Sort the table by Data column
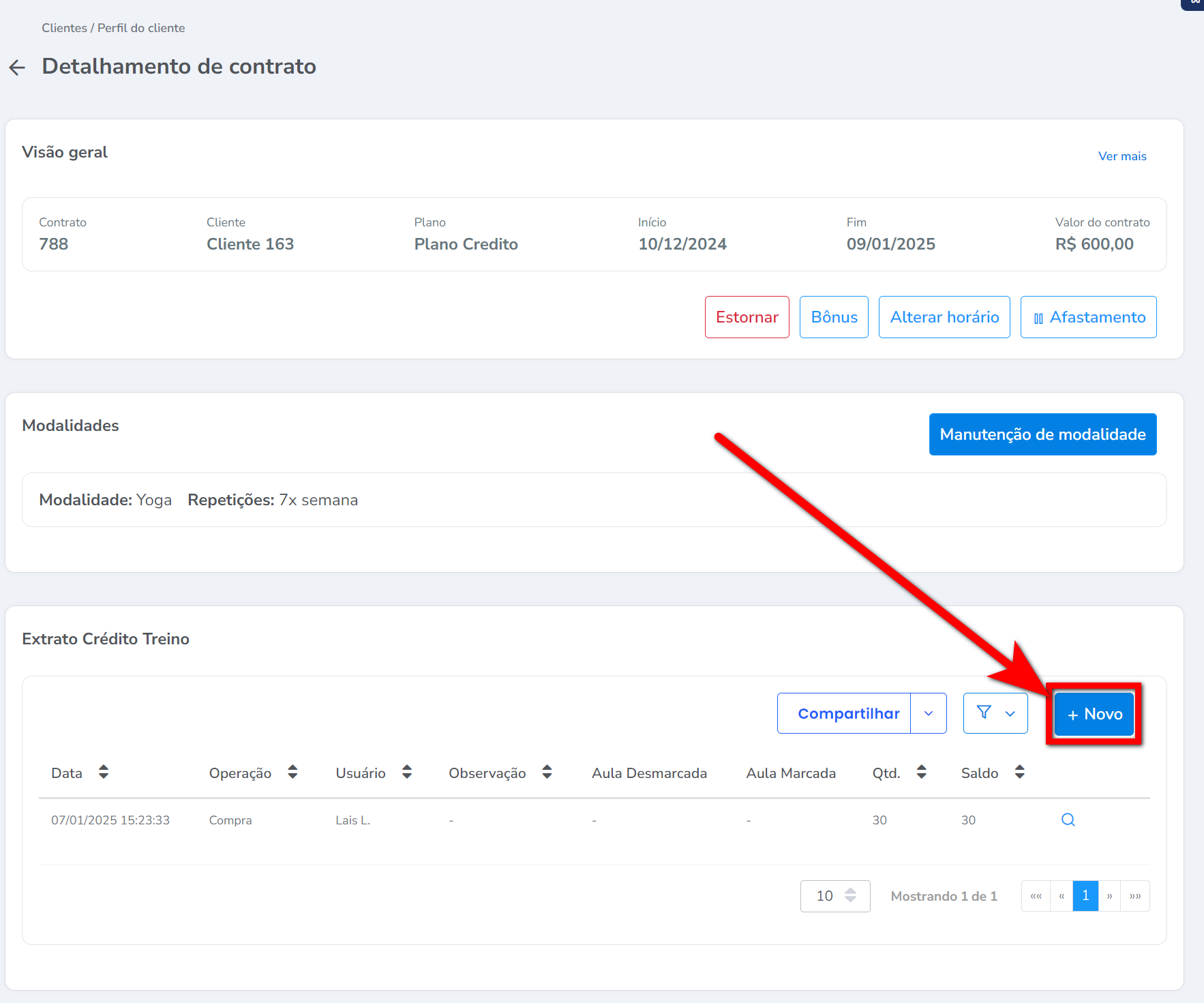This screenshot has width=1204, height=1003. [104, 773]
